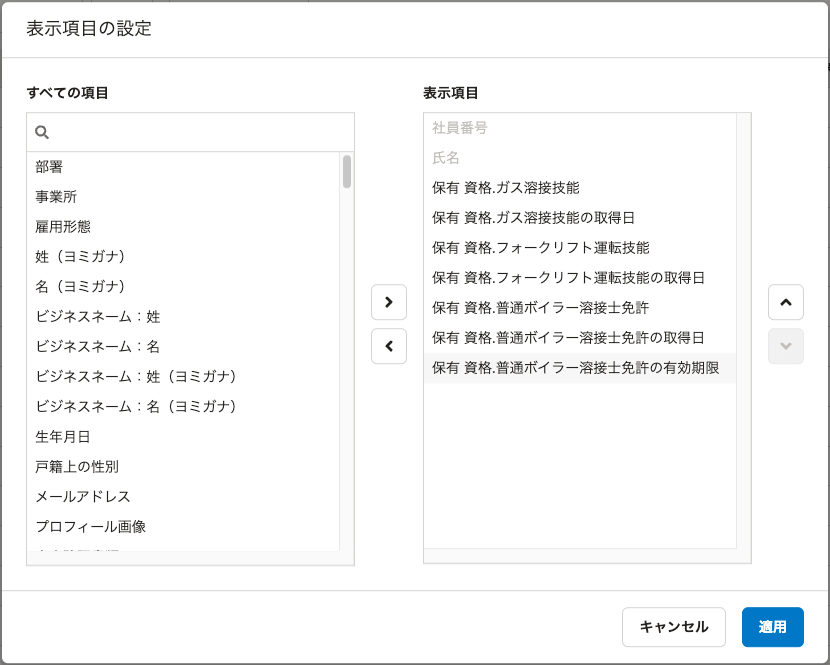
Task: Click the left arrow to remove item
Action: click(389, 346)
